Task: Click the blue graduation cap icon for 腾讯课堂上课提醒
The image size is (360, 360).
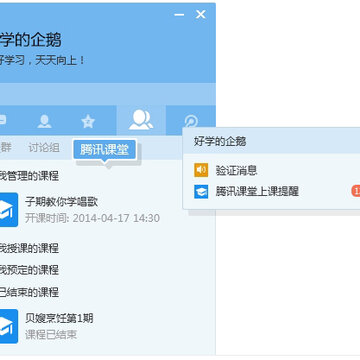Action: (x=201, y=192)
